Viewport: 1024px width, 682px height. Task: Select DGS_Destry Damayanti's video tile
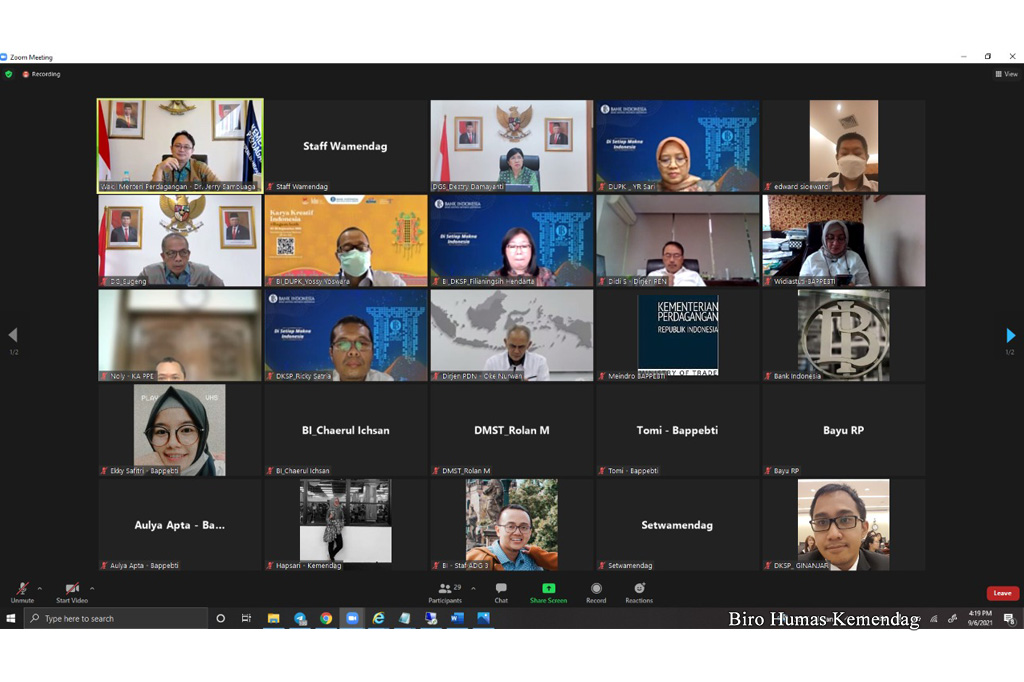pyautogui.click(x=512, y=146)
